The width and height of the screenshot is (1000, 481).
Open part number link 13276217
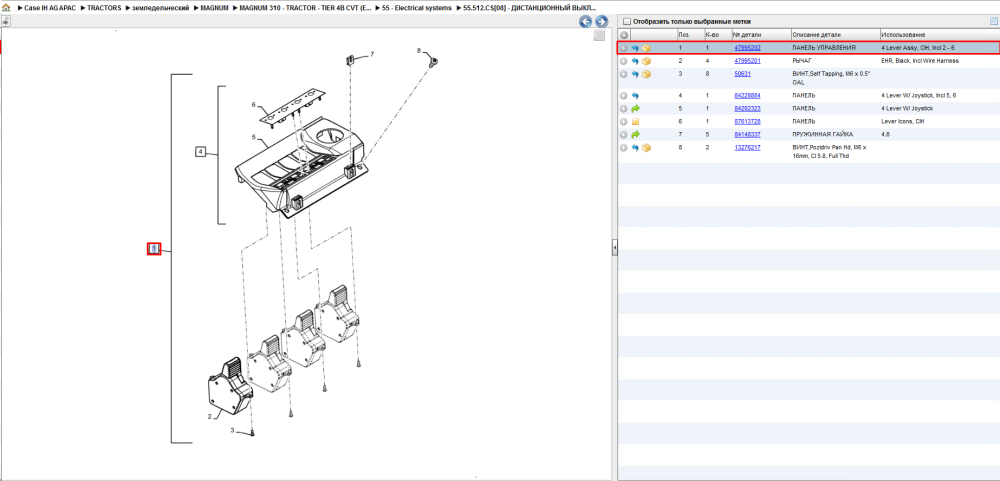pos(747,147)
